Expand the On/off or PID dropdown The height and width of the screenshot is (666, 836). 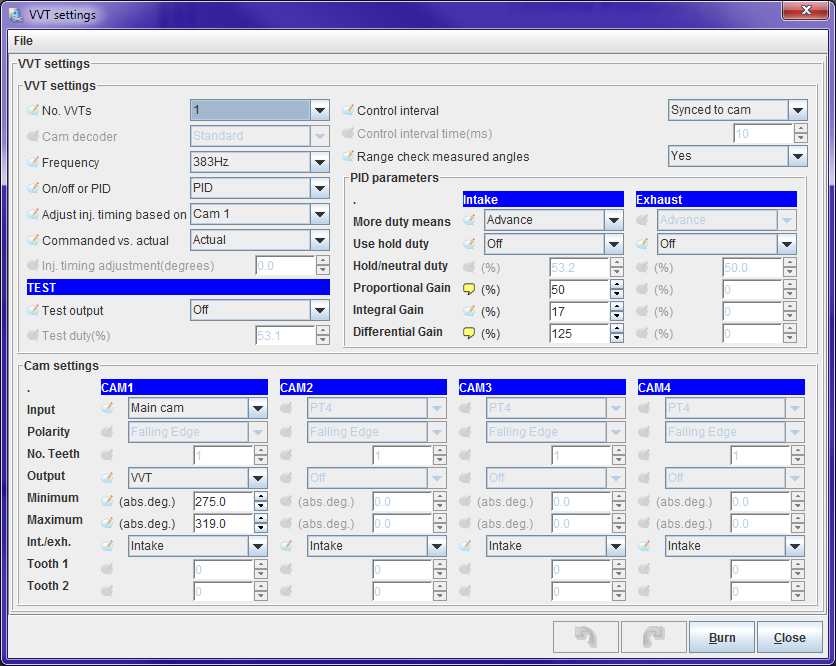319,188
